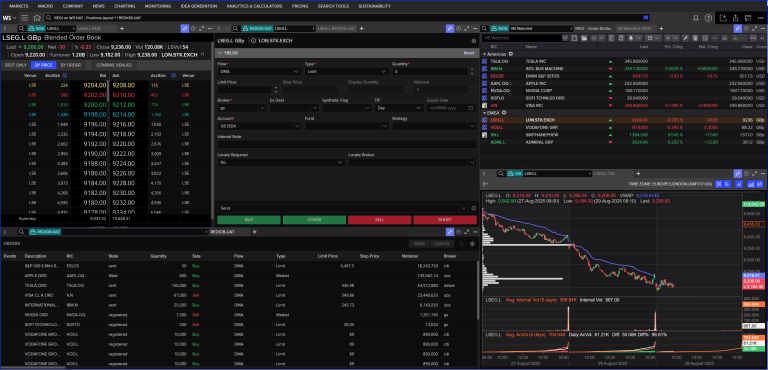Open the Home icon in top bar
Screen dimensions: 768x370
pos(37,18)
